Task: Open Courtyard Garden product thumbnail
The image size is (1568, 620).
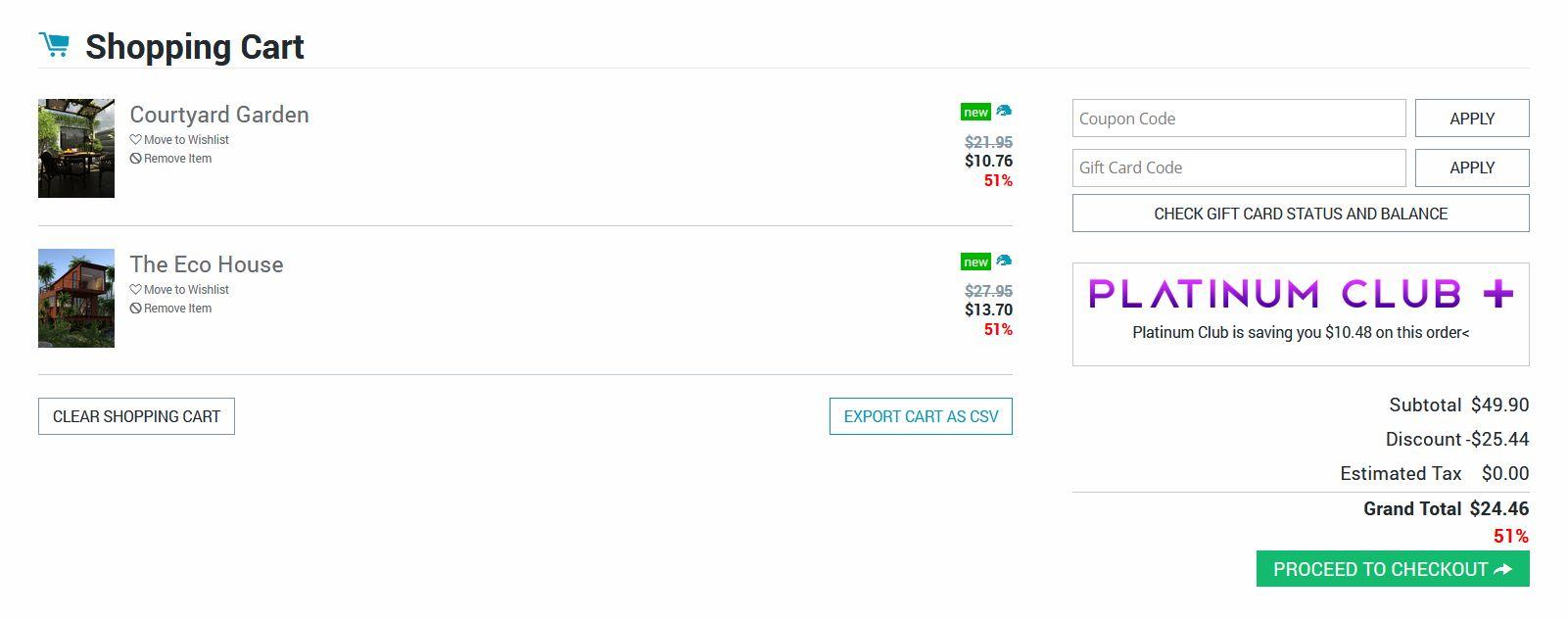Action: pyautogui.click(x=76, y=148)
